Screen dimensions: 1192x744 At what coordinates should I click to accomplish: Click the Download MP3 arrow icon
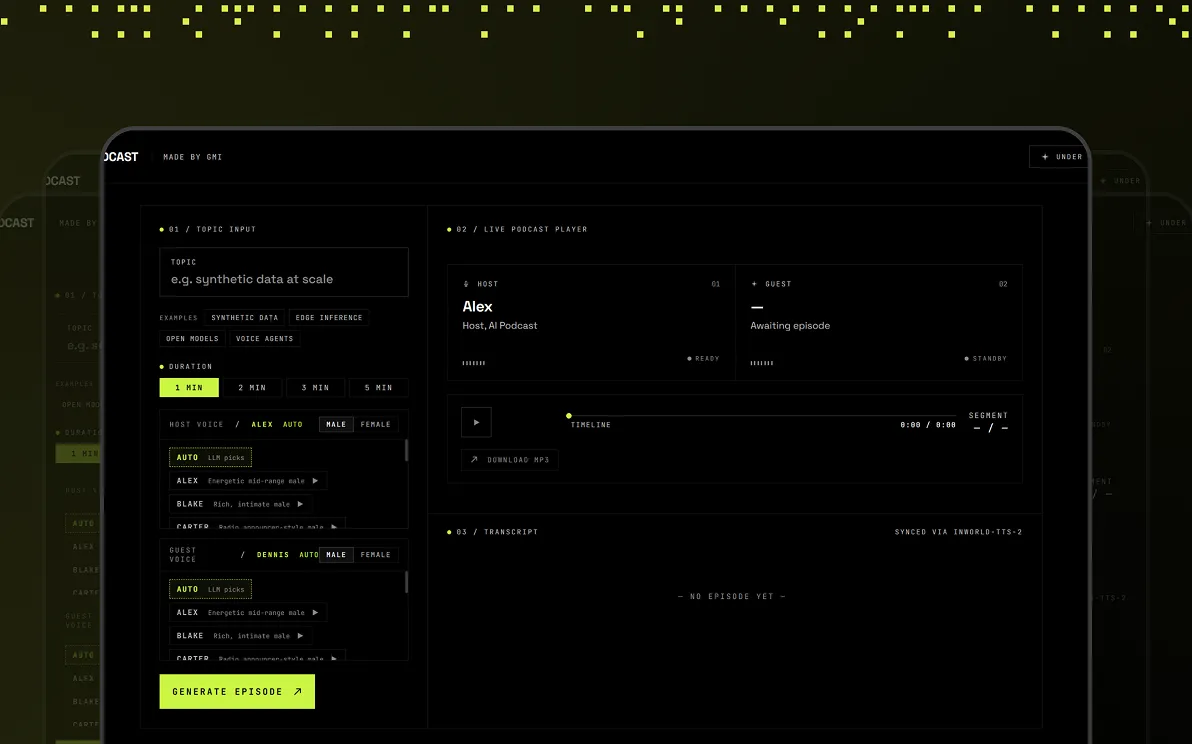pos(474,460)
